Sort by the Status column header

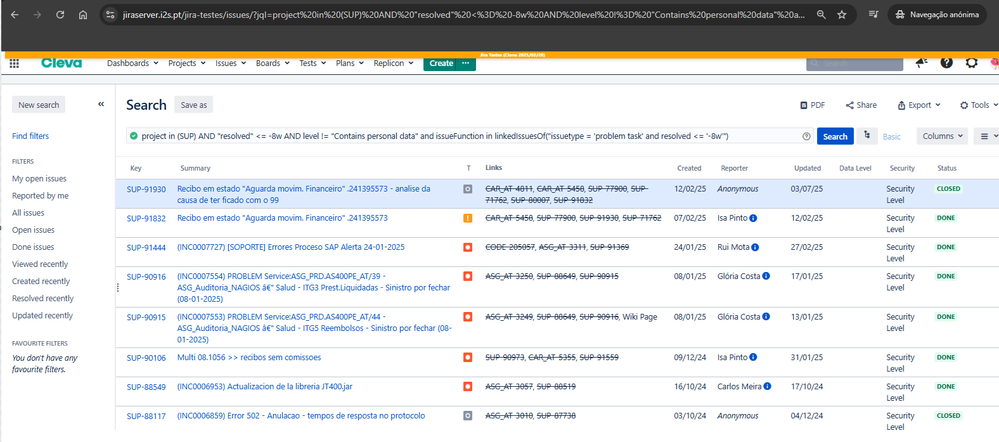pyautogui.click(x=947, y=168)
